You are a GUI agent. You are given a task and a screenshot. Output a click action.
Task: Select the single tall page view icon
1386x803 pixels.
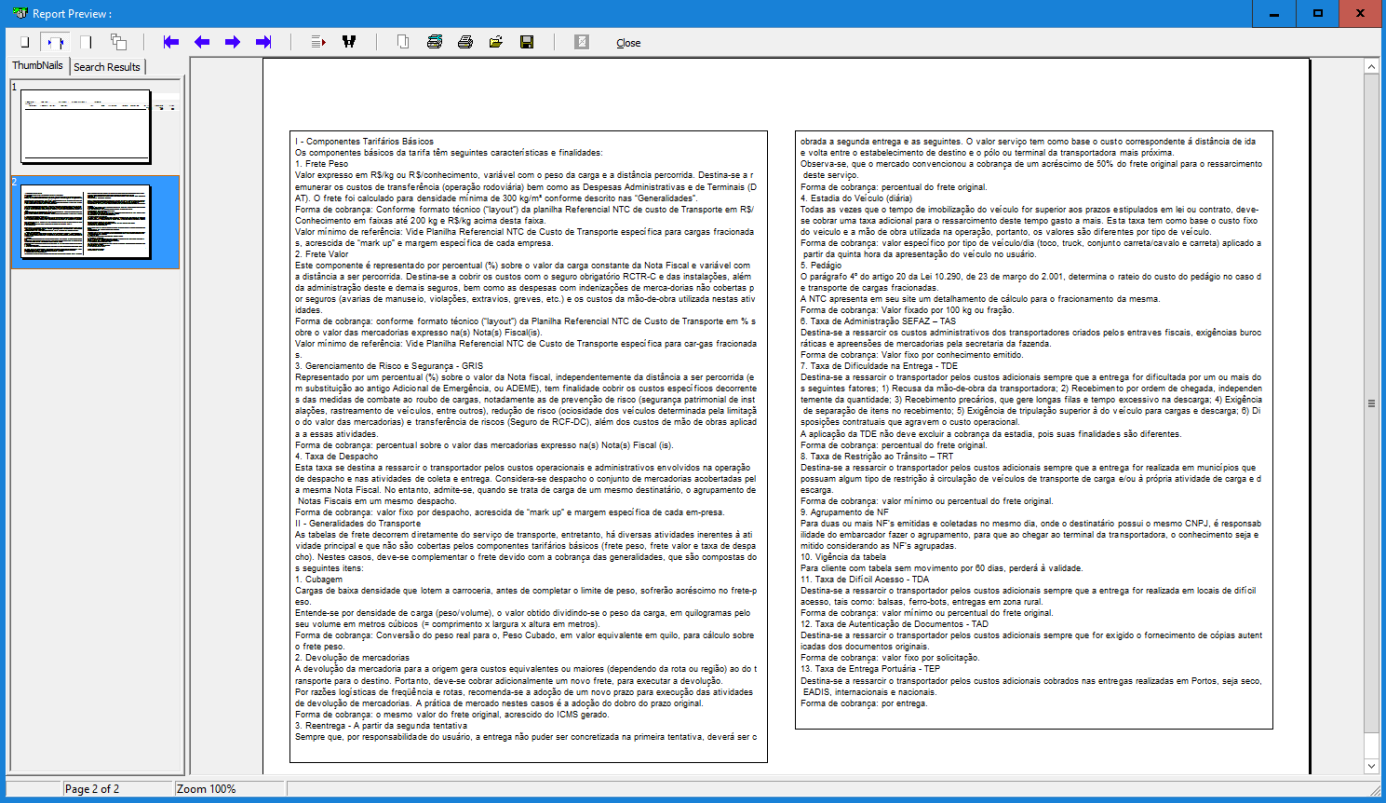[86, 42]
